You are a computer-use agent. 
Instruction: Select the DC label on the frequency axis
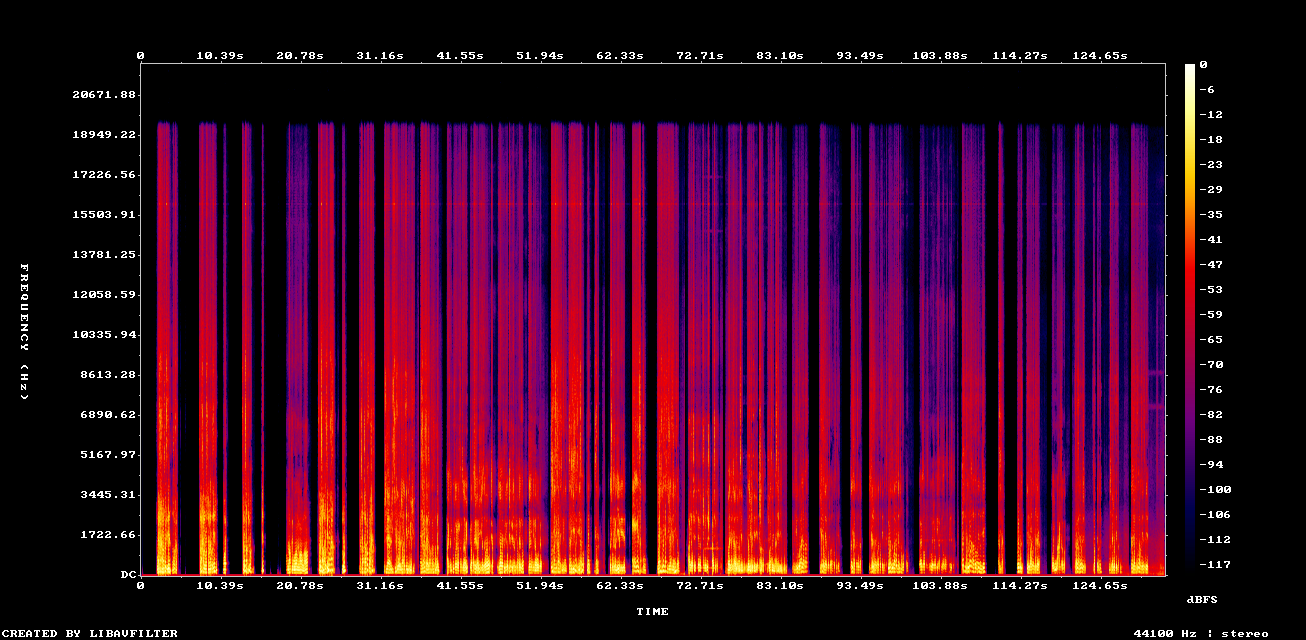127,573
